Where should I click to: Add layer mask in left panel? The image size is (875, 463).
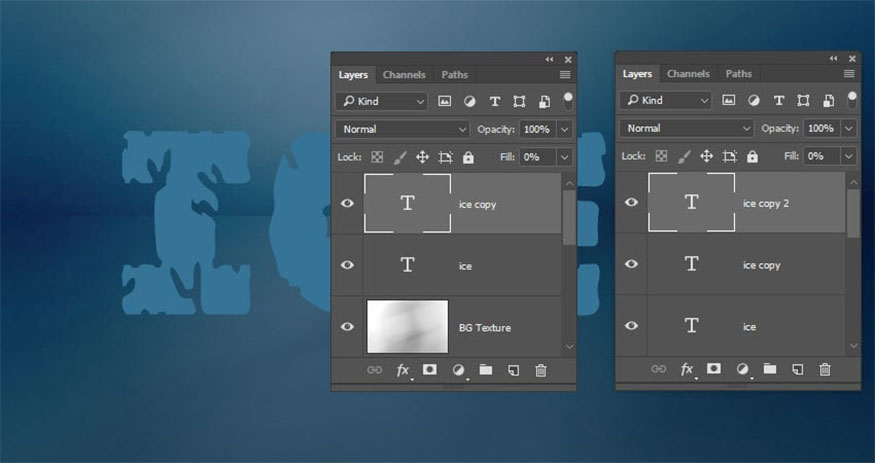(430, 369)
